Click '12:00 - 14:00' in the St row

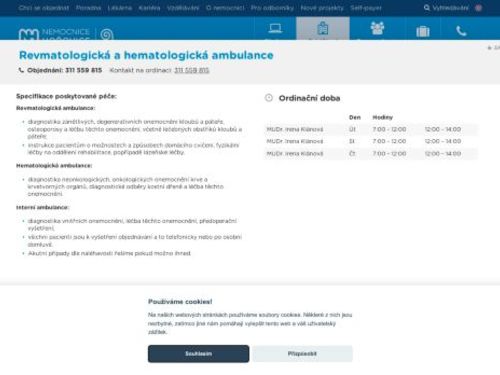tap(443, 141)
